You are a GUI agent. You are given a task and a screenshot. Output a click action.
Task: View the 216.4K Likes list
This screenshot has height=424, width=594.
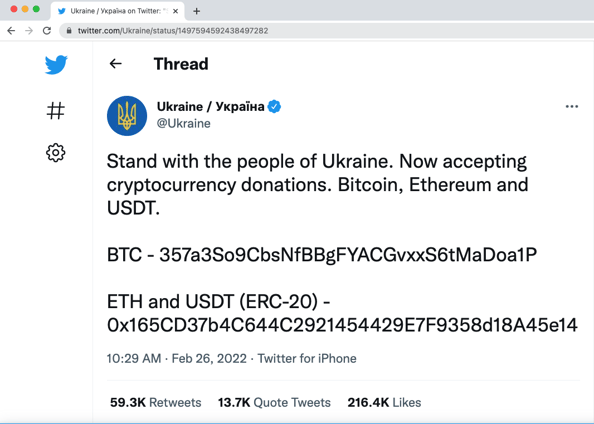pos(384,402)
